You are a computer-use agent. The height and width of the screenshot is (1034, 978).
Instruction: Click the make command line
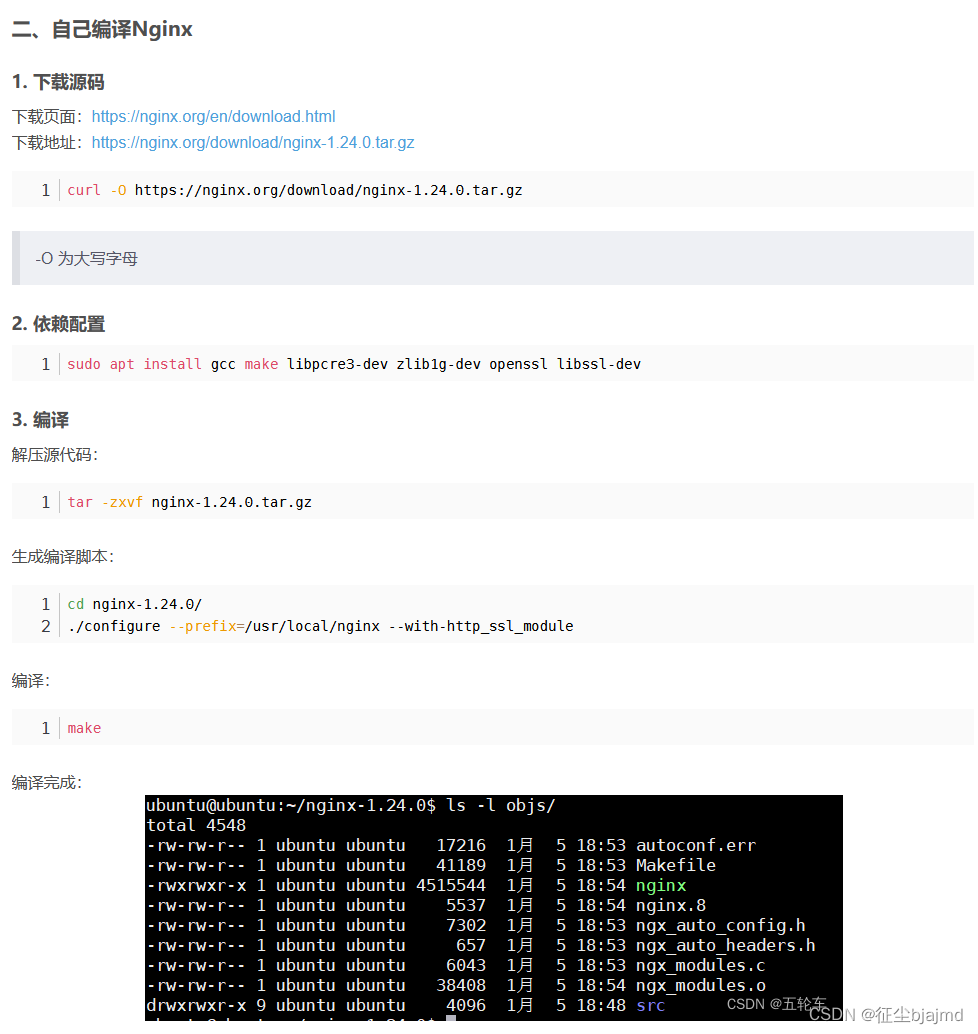84,728
